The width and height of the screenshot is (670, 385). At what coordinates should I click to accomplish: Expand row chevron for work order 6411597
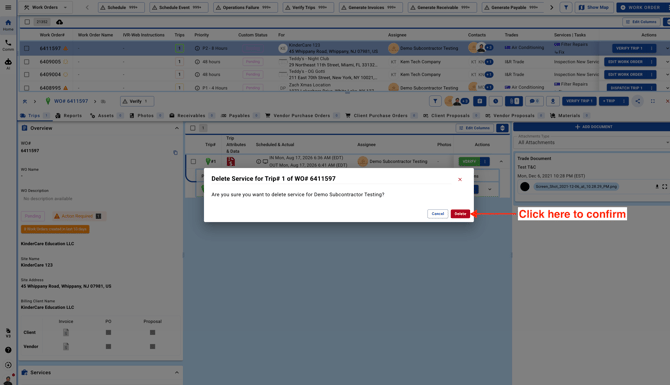point(667,48)
